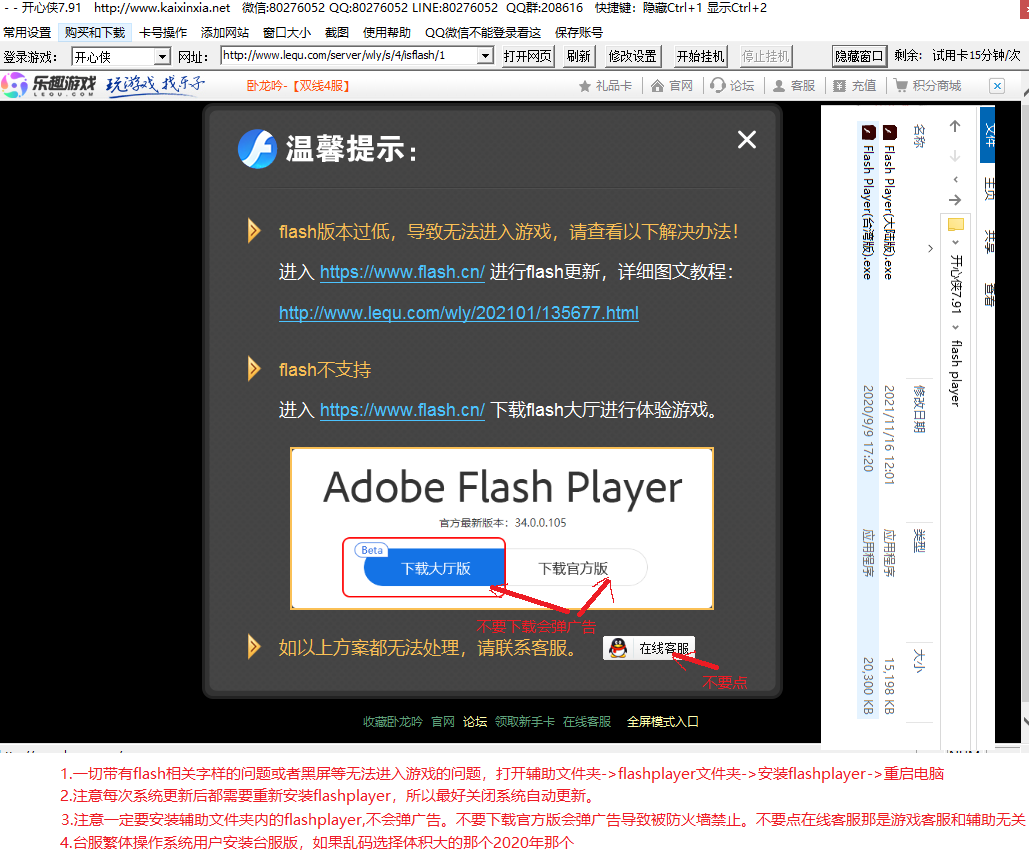
Task: Click the up arrow in explorer navigation
Action: (955, 126)
